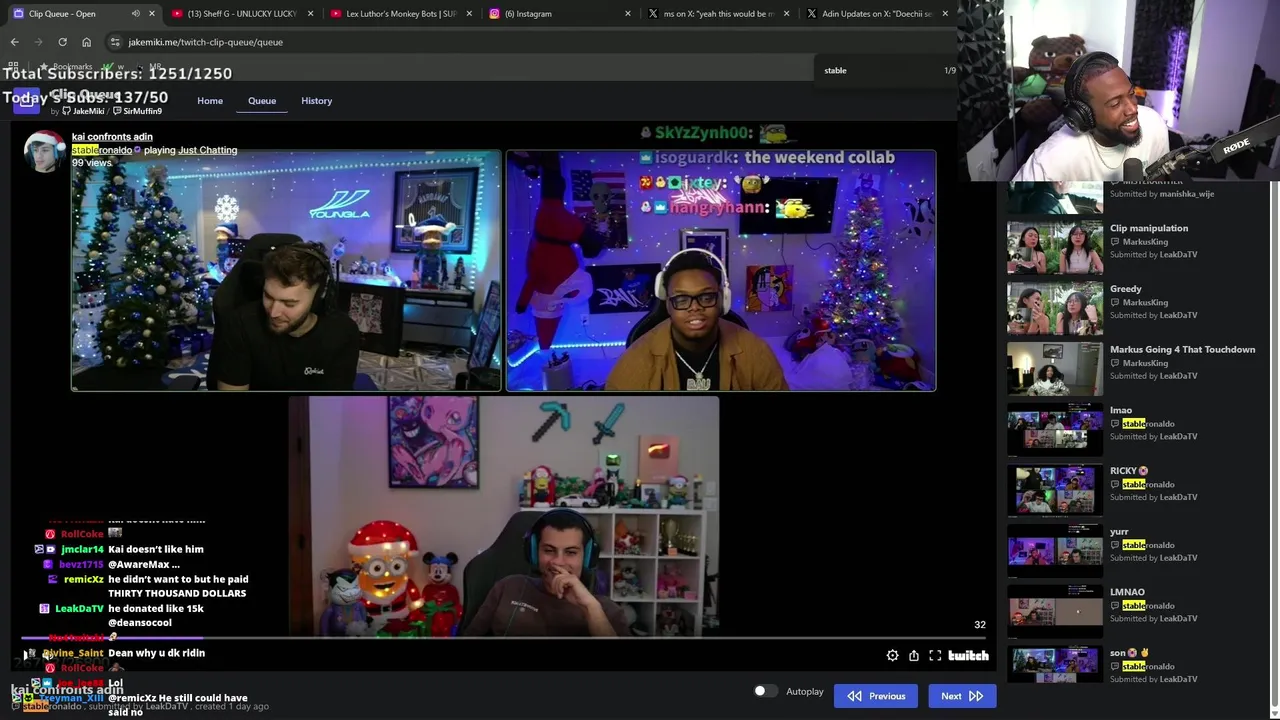Click the share clip icon in player
Viewport: 1280px width, 720px height.
pos(914,655)
